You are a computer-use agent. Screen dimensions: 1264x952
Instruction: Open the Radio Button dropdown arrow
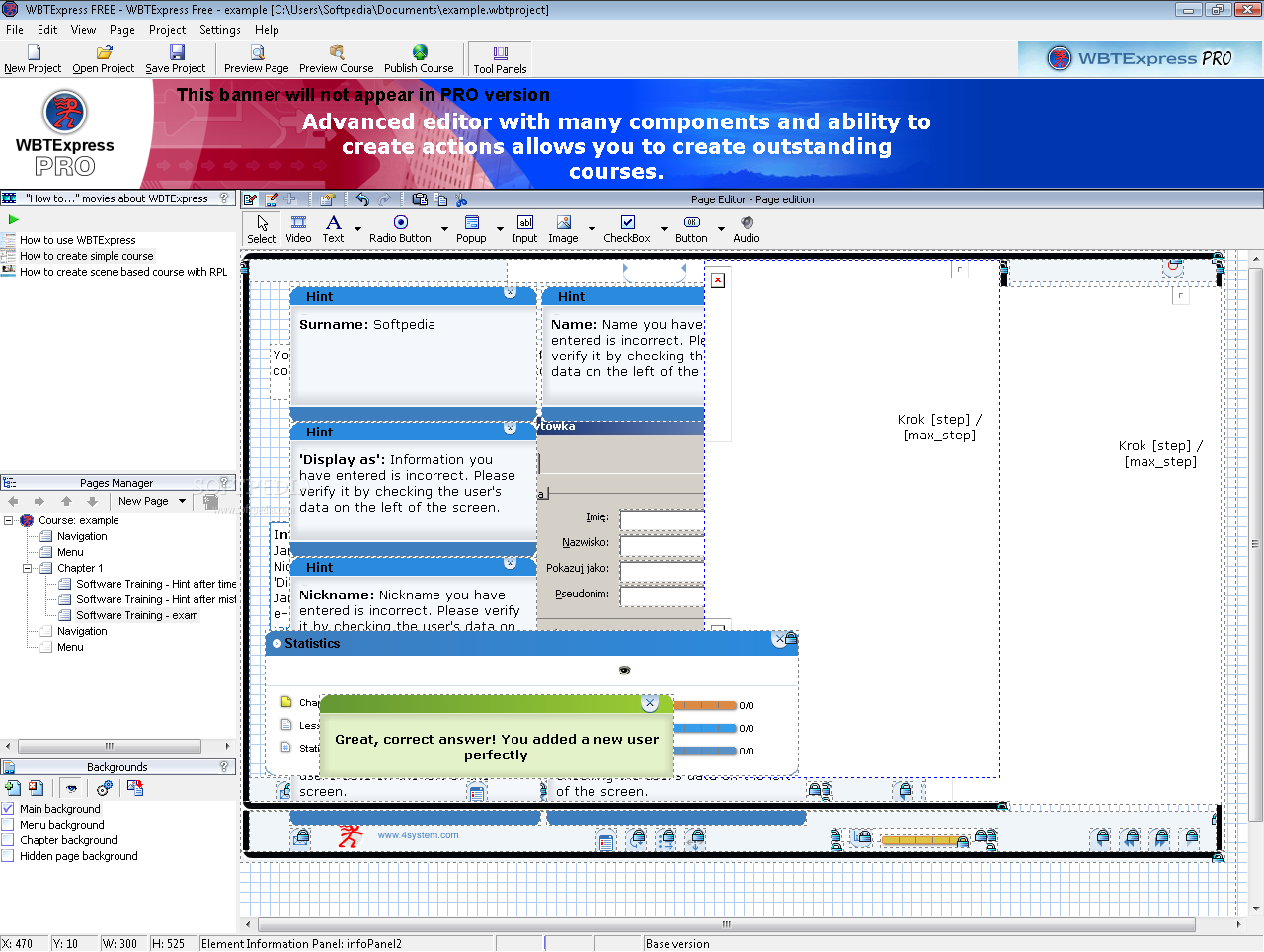444,229
